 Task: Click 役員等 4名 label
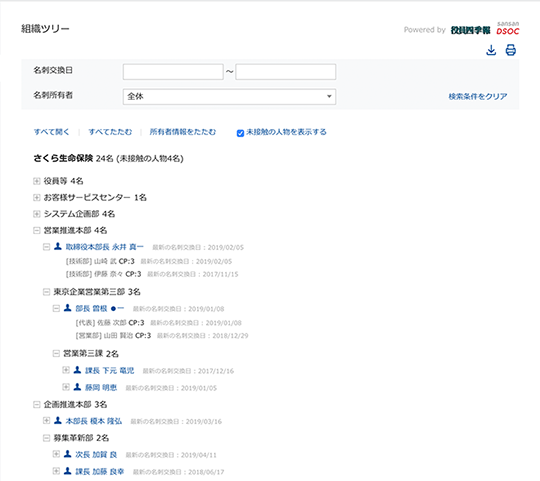tap(63, 181)
